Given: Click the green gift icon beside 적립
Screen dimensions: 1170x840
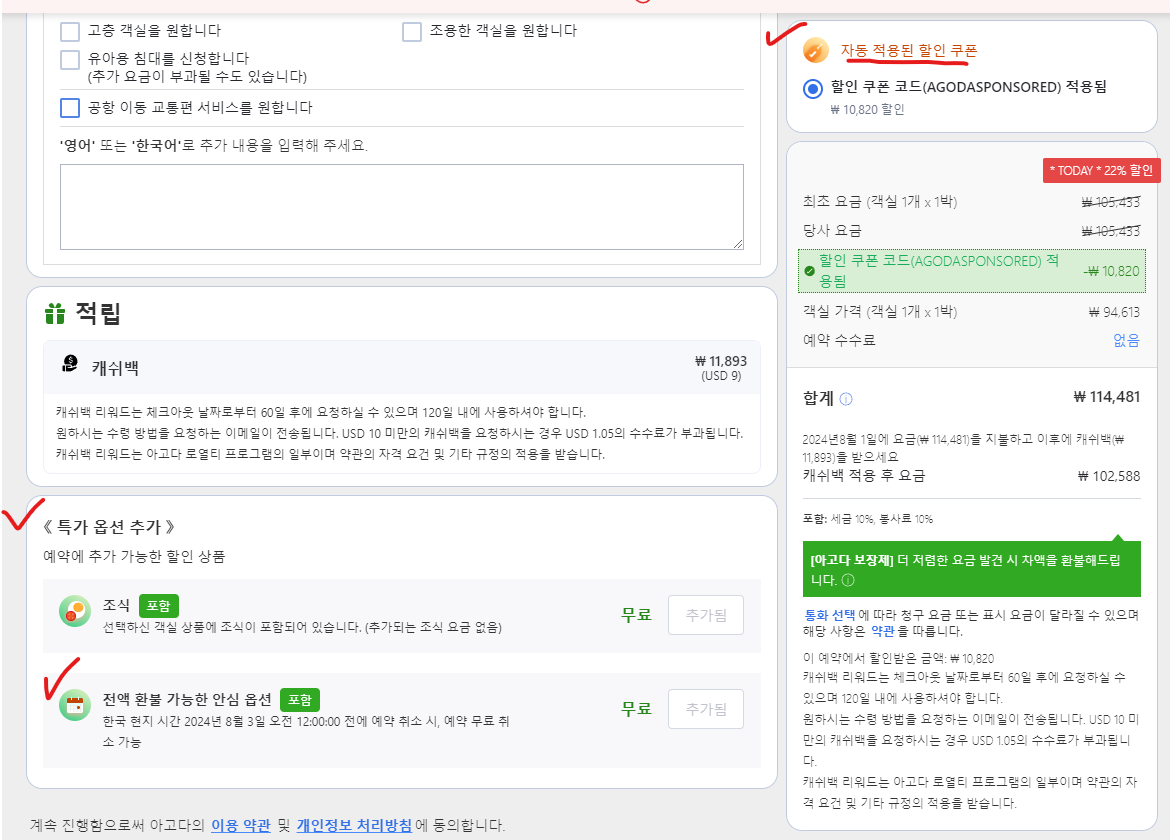Looking at the screenshot, I should click(x=54, y=314).
